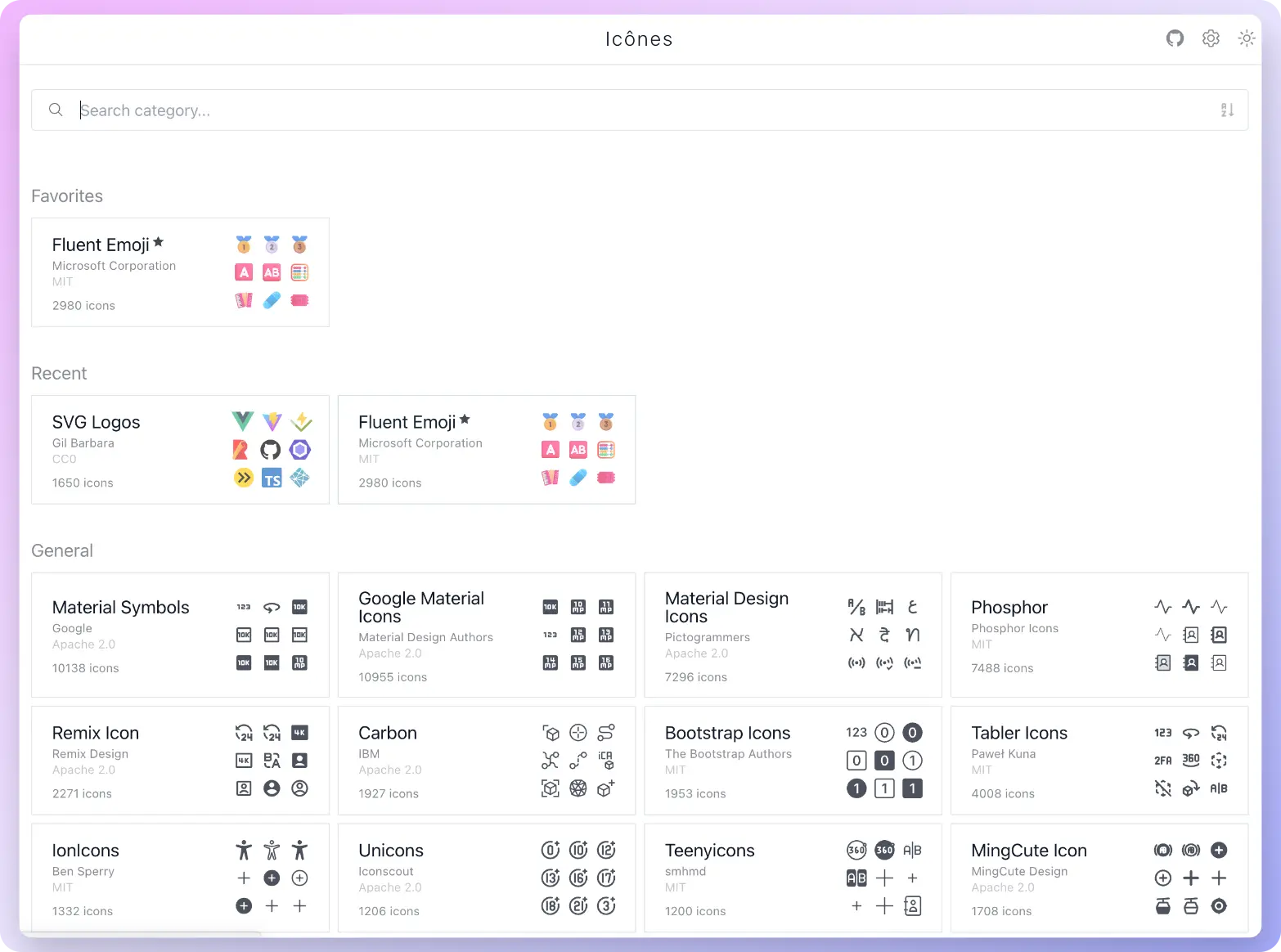Open SVG Logos collection in Recent
Image resolution: width=1281 pixels, height=952 pixels.
point(97,423)
